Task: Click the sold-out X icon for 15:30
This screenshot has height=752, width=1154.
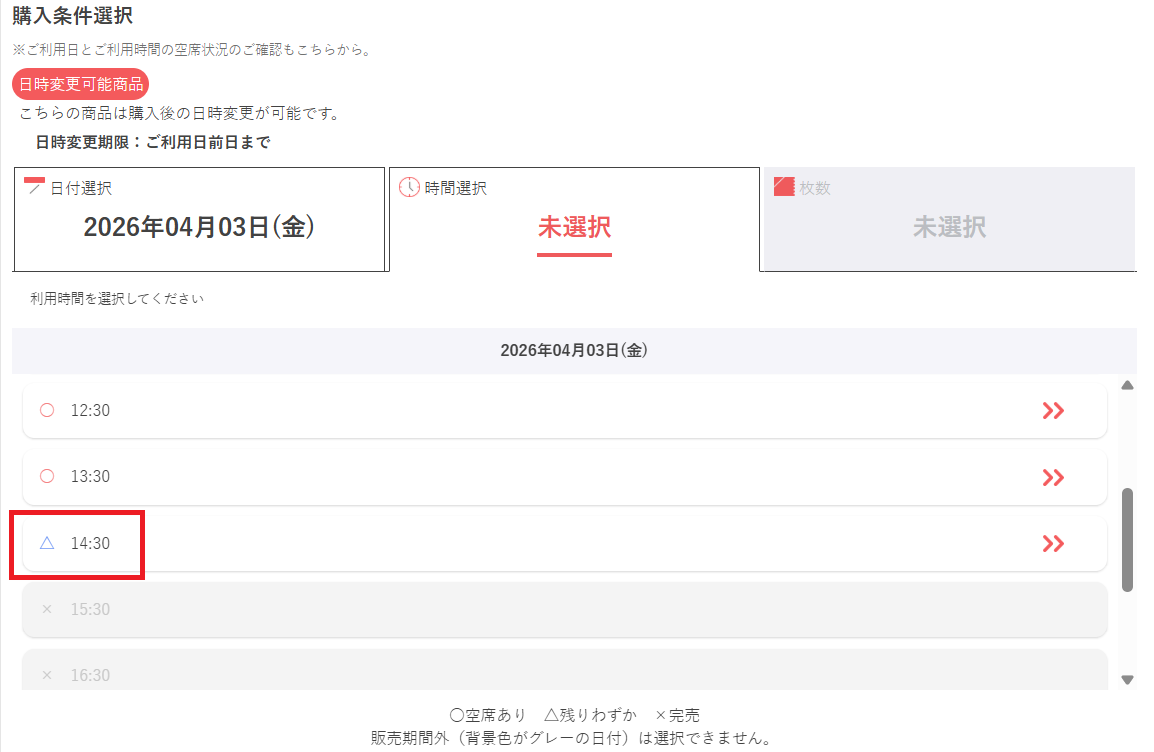Action: [x=46, y=609]
